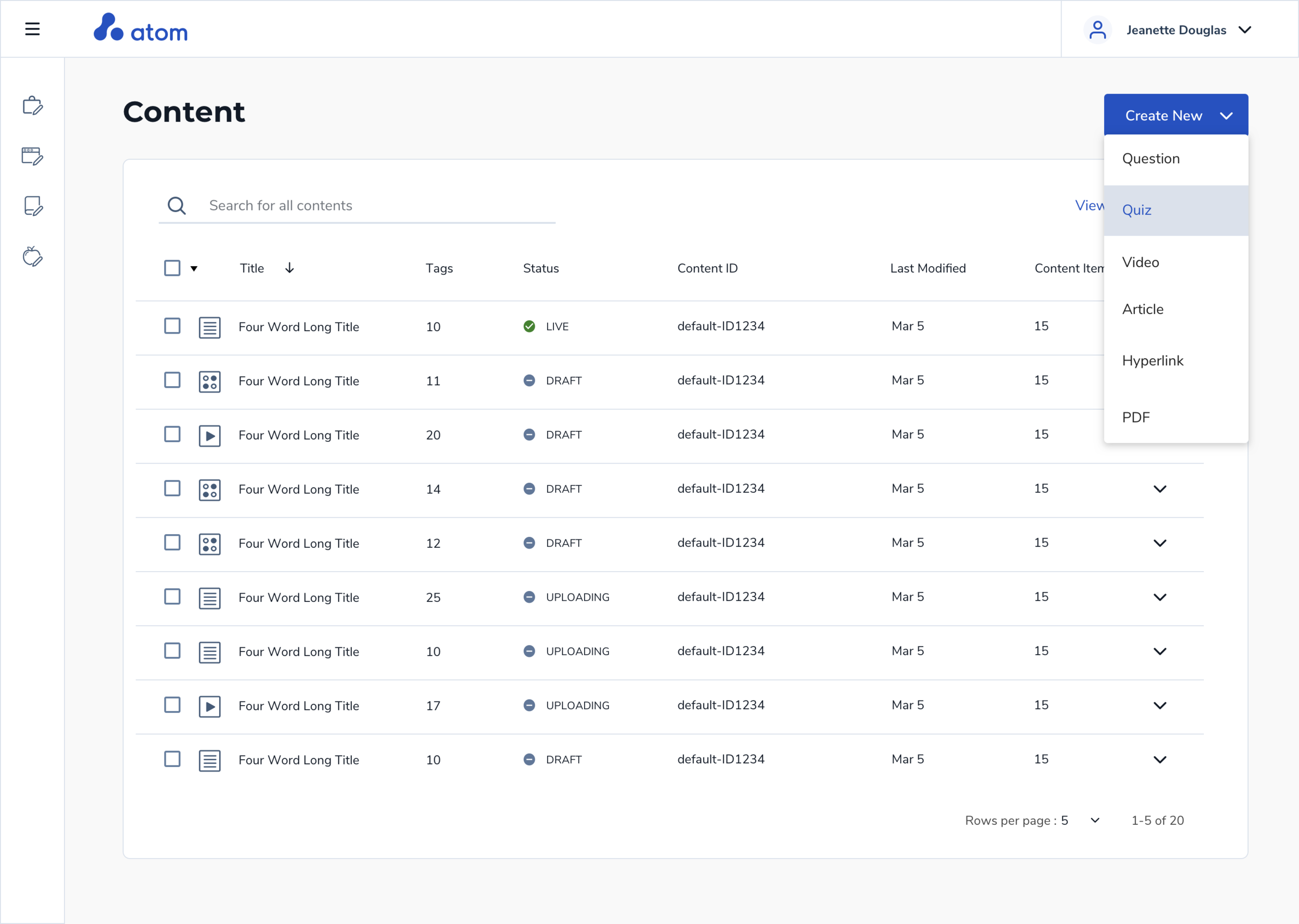Viewport: 1299px width, 924px height.
Task: Click the DRAFT status icon in the row with 20 tags
Action: point(529,434)
